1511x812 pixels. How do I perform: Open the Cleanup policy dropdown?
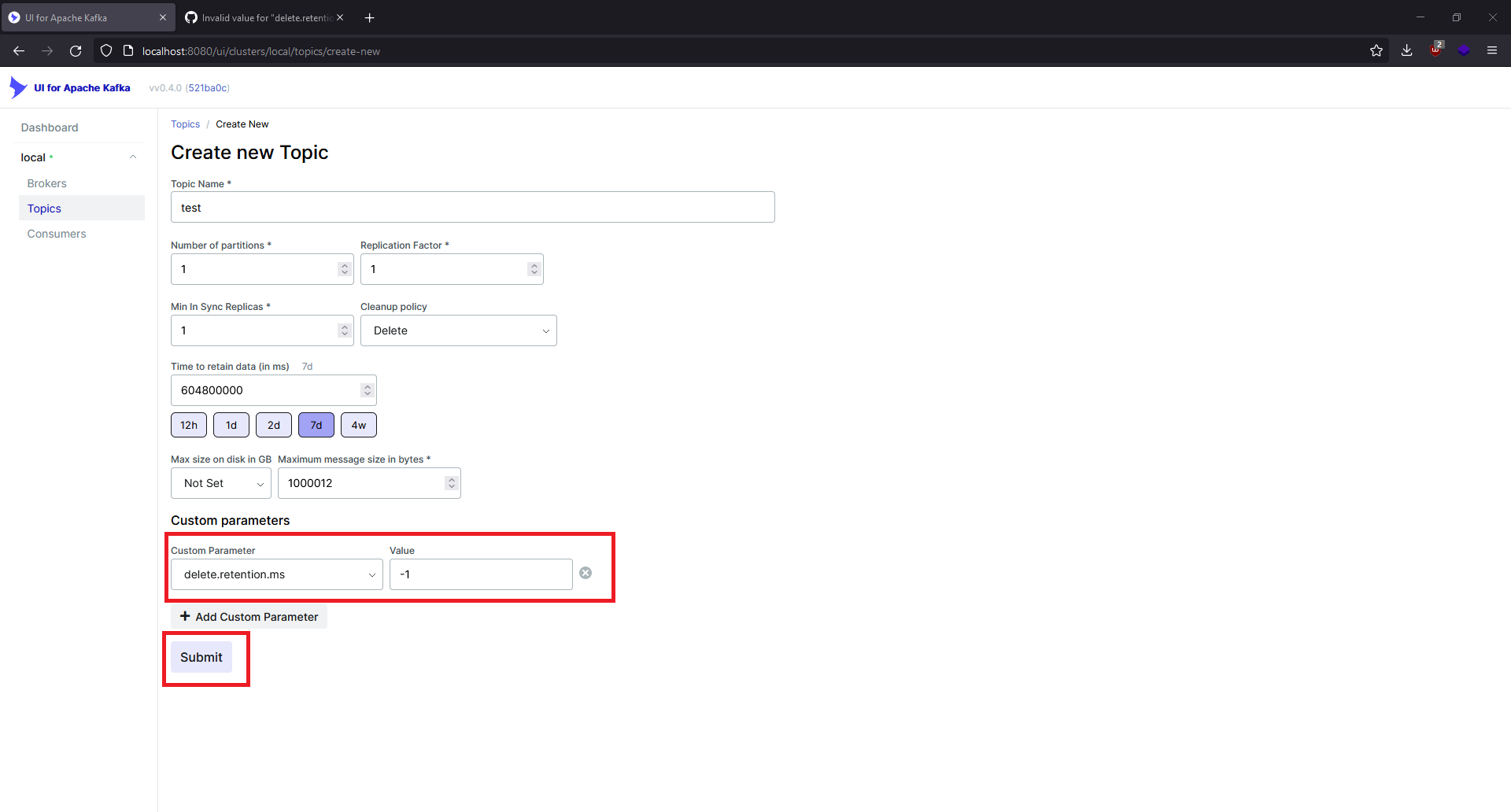[x=458, y=330]
